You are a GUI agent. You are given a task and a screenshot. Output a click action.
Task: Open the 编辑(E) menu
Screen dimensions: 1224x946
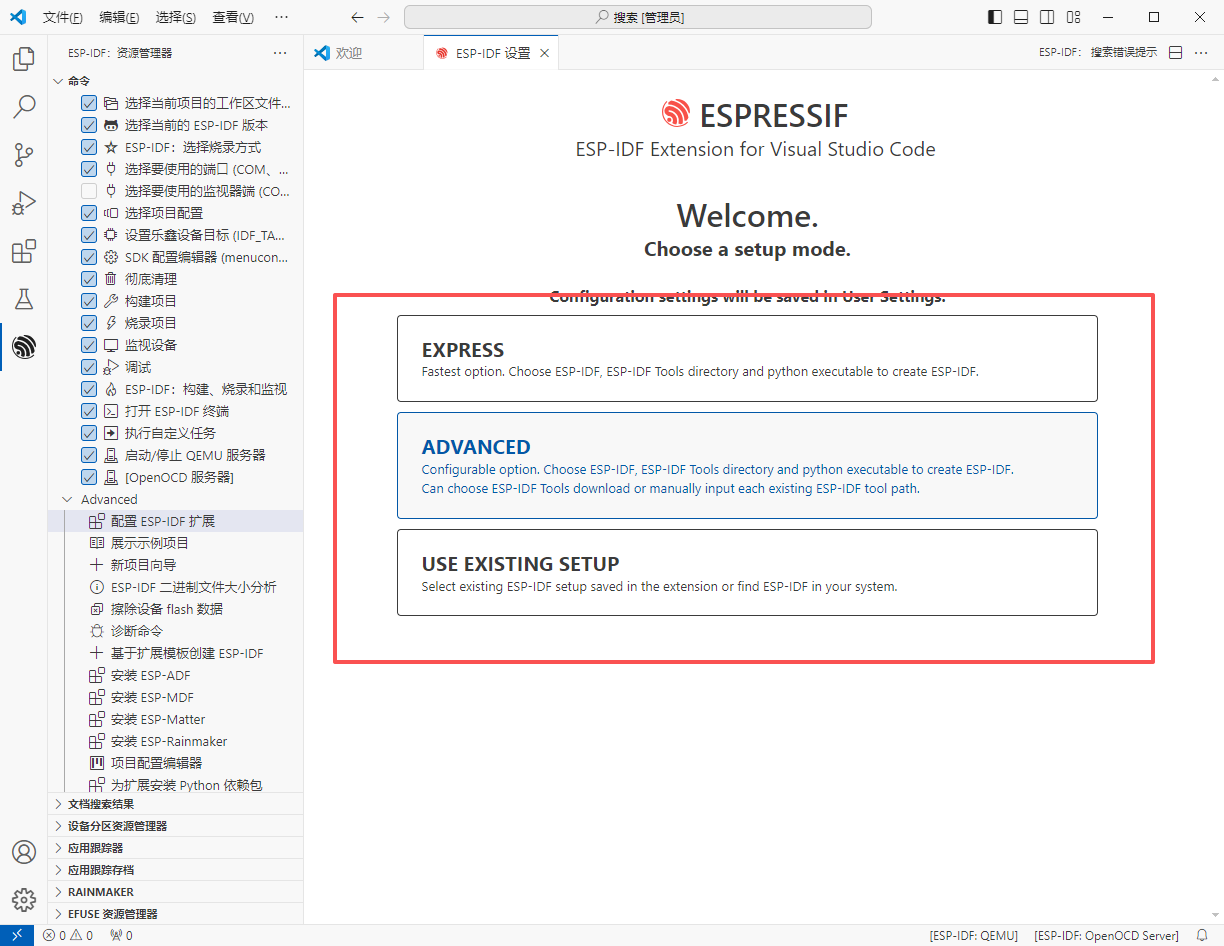(119, 17)
